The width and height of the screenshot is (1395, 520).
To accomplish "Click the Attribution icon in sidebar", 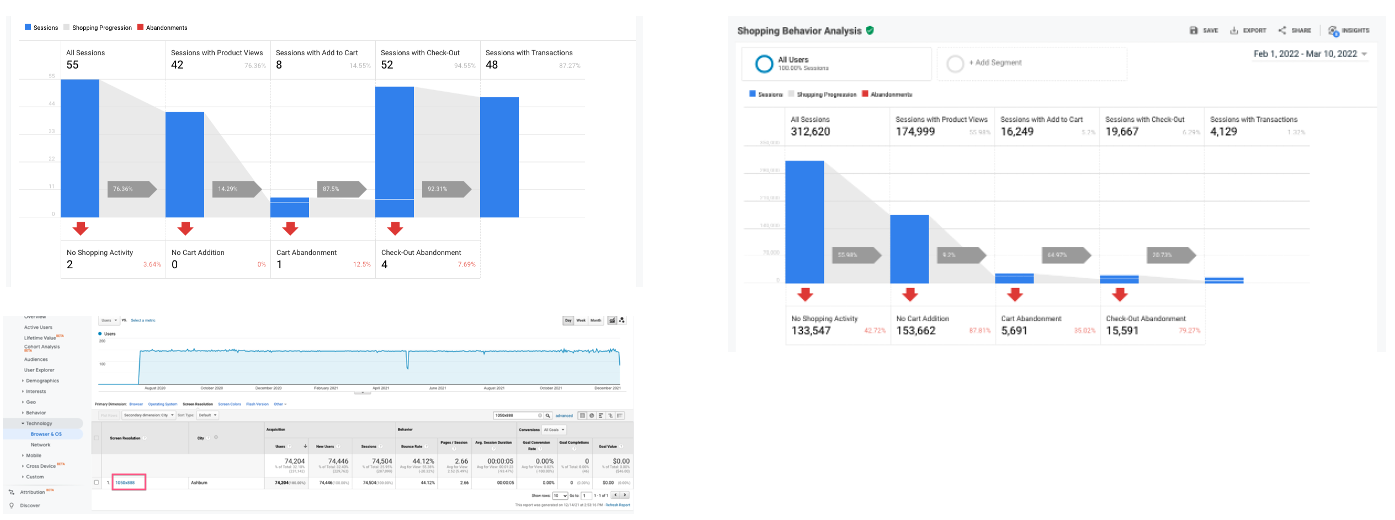I will coord(11,491).
